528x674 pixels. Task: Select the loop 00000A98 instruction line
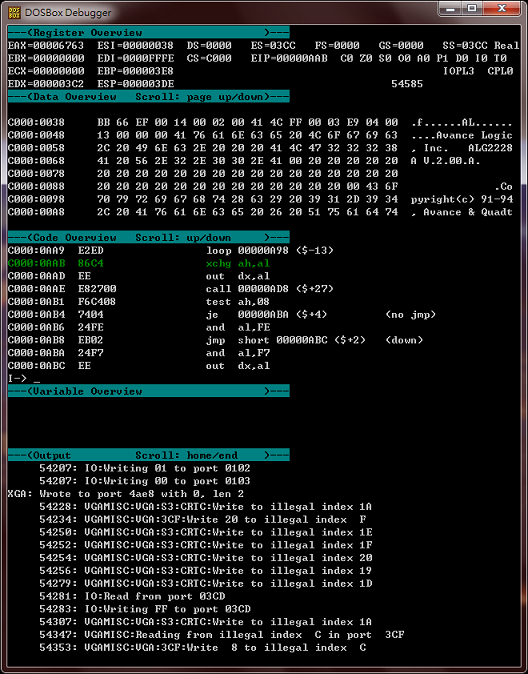tap(170, 250)
